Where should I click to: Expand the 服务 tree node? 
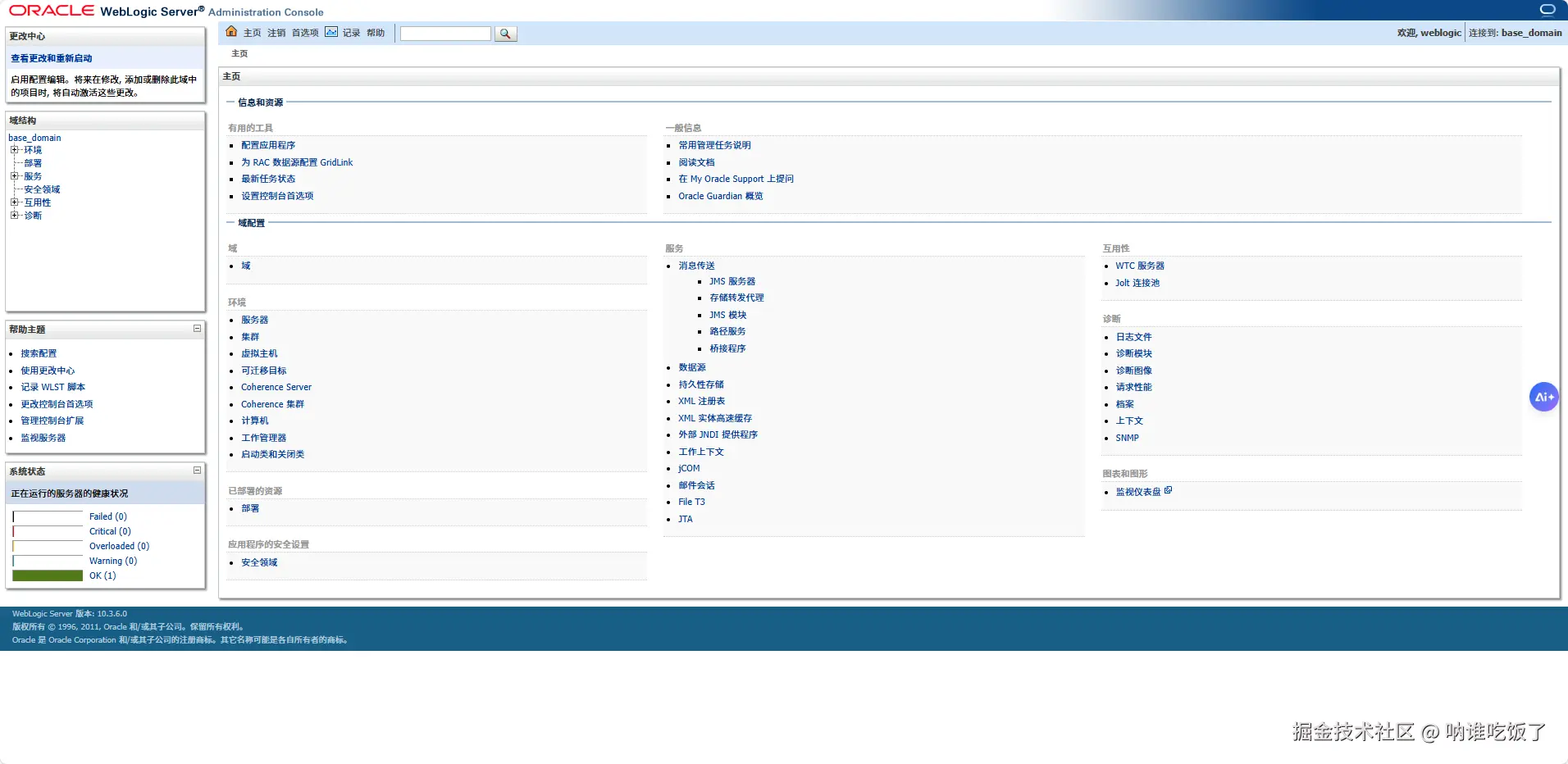(x=14, y=176)
